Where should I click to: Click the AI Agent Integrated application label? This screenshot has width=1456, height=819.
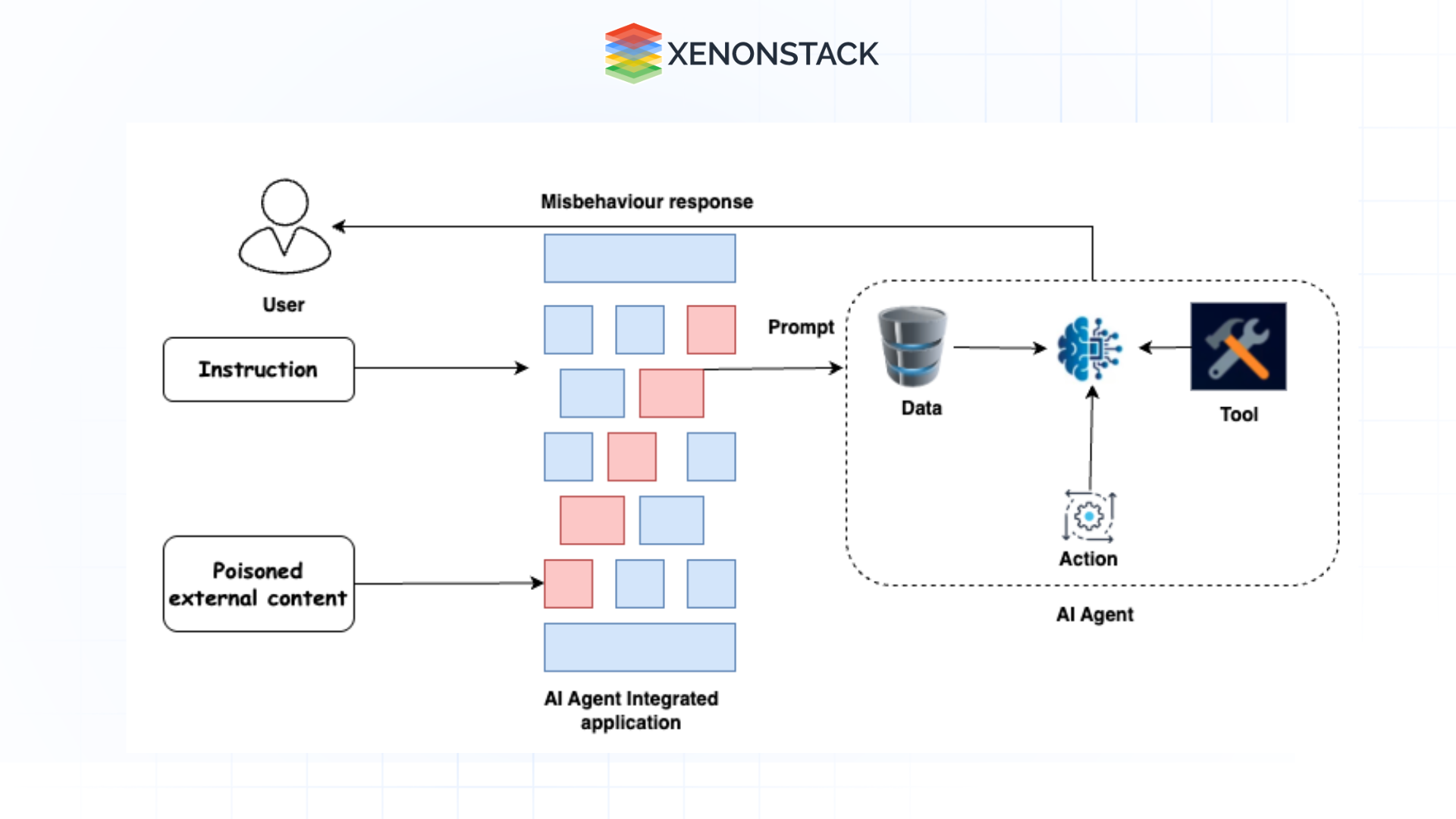(640, 710)
